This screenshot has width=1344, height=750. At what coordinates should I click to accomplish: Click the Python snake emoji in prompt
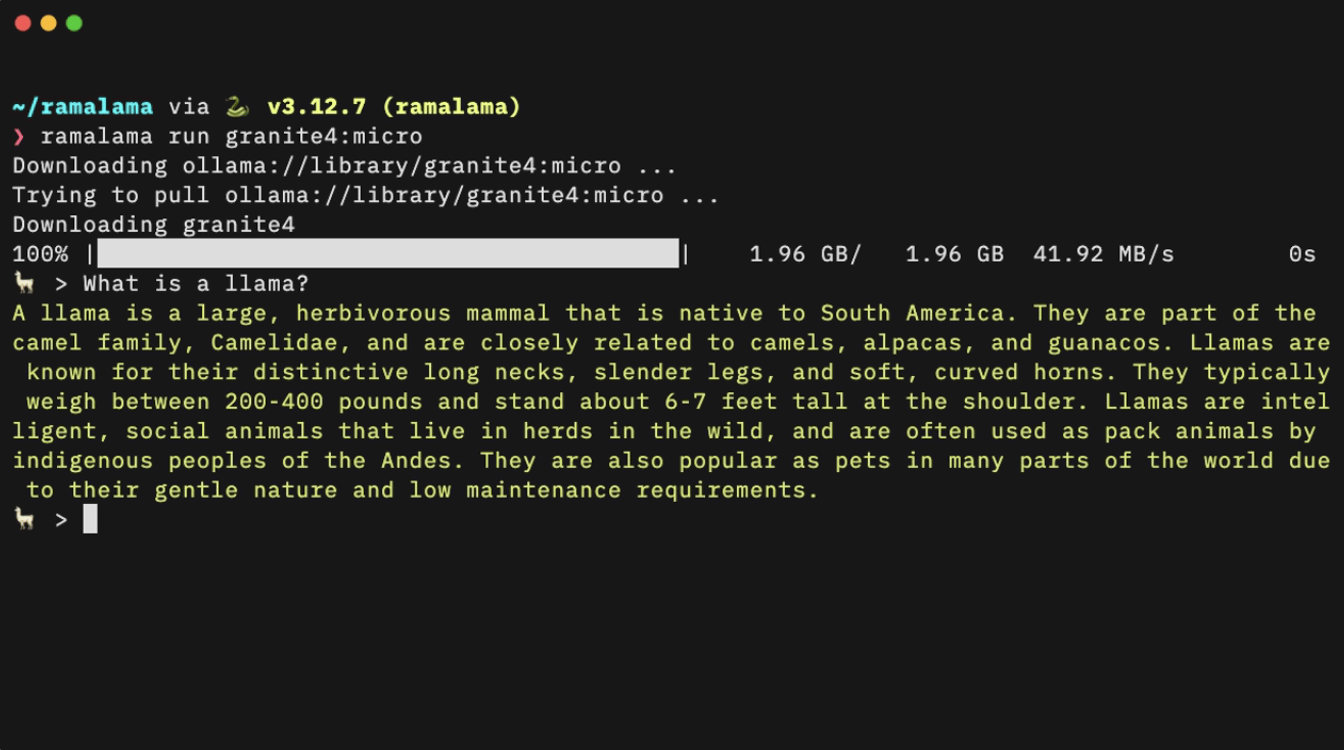[238, 107]
